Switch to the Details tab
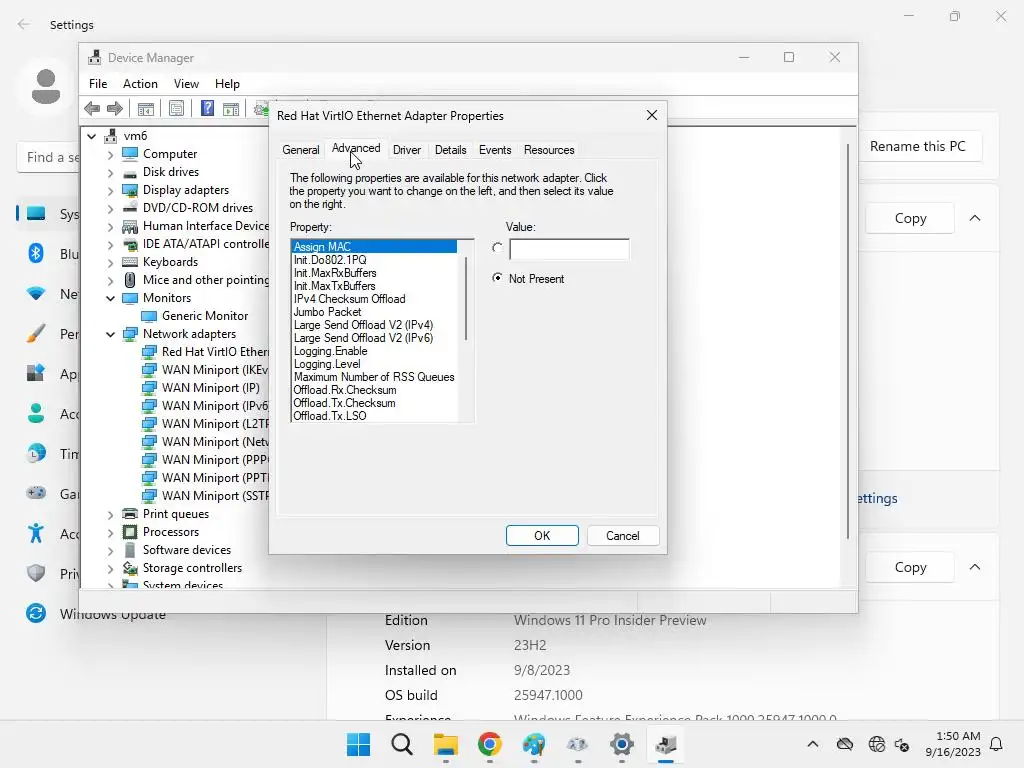Screen dimensions: 1024x768 [451, 150]
